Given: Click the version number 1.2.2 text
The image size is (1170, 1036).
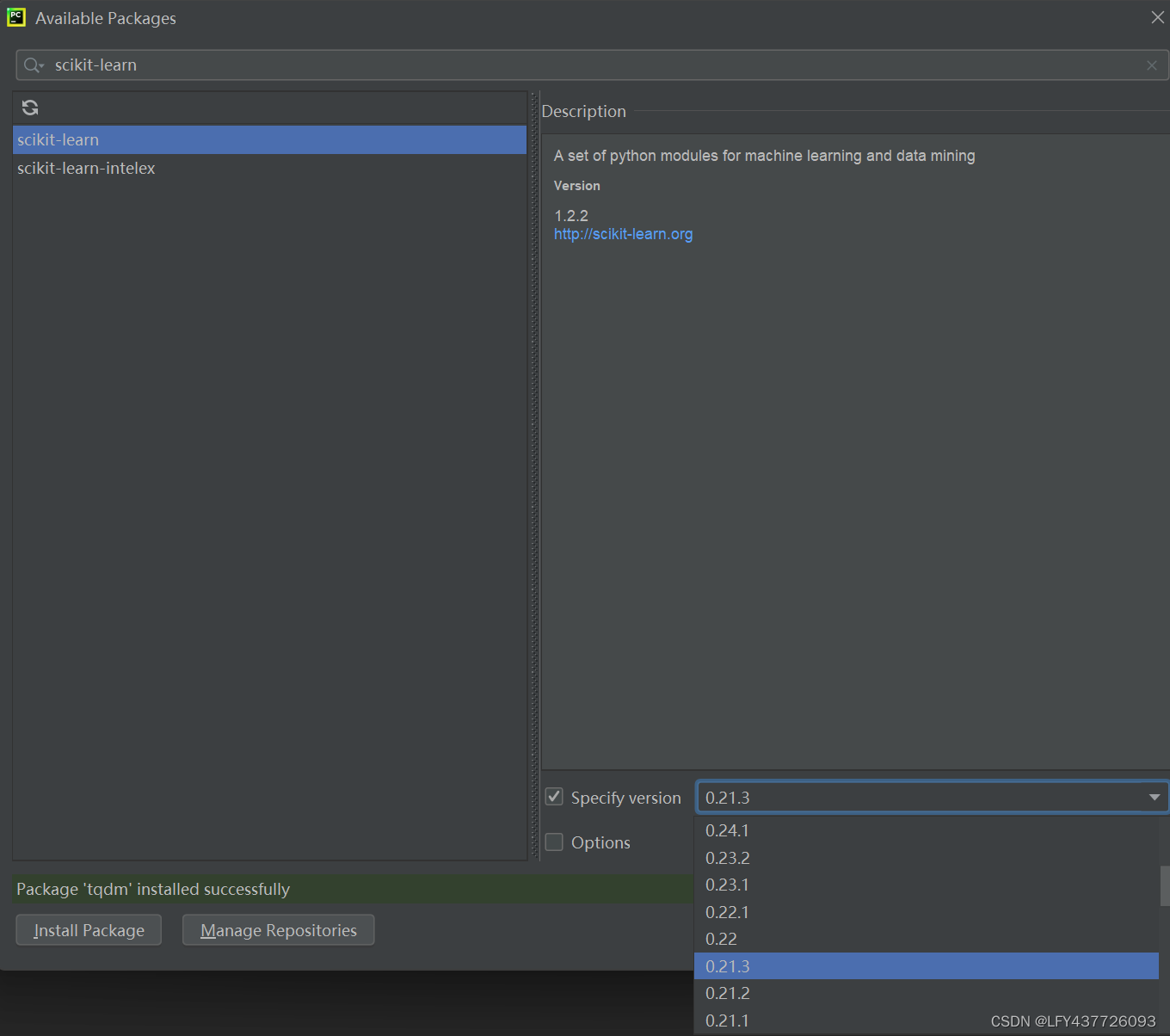Looking at the screenshot, I should [571, 216].
